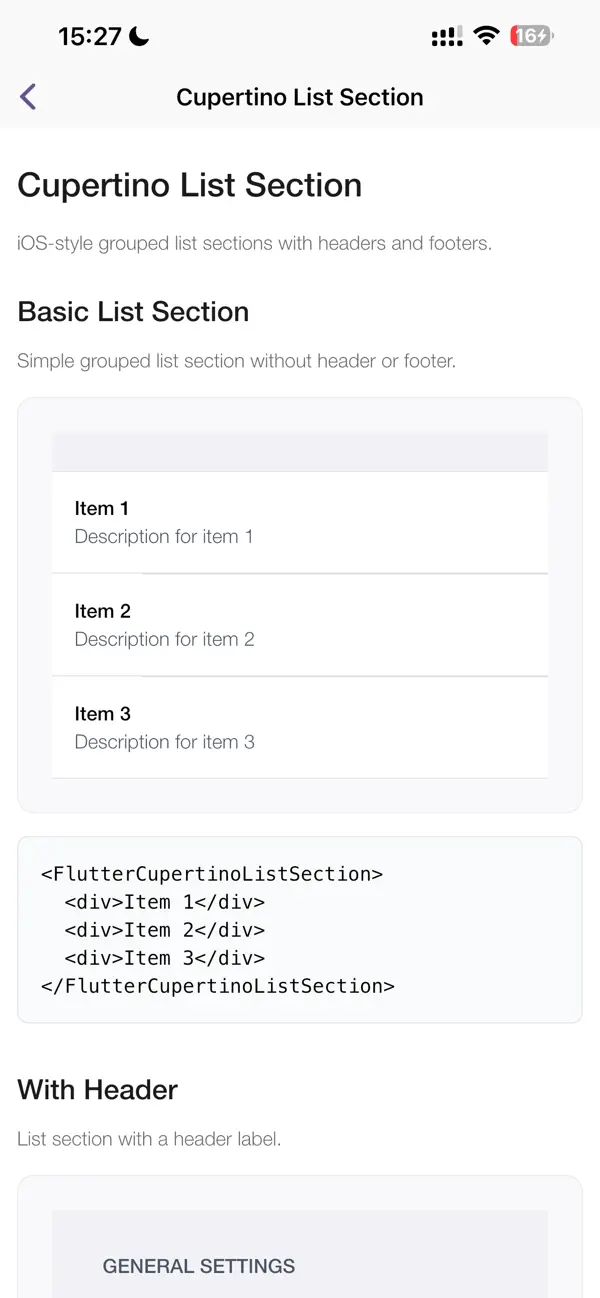
Task: Tap the Basic List Section heading
Action: (x=133, y=312)
